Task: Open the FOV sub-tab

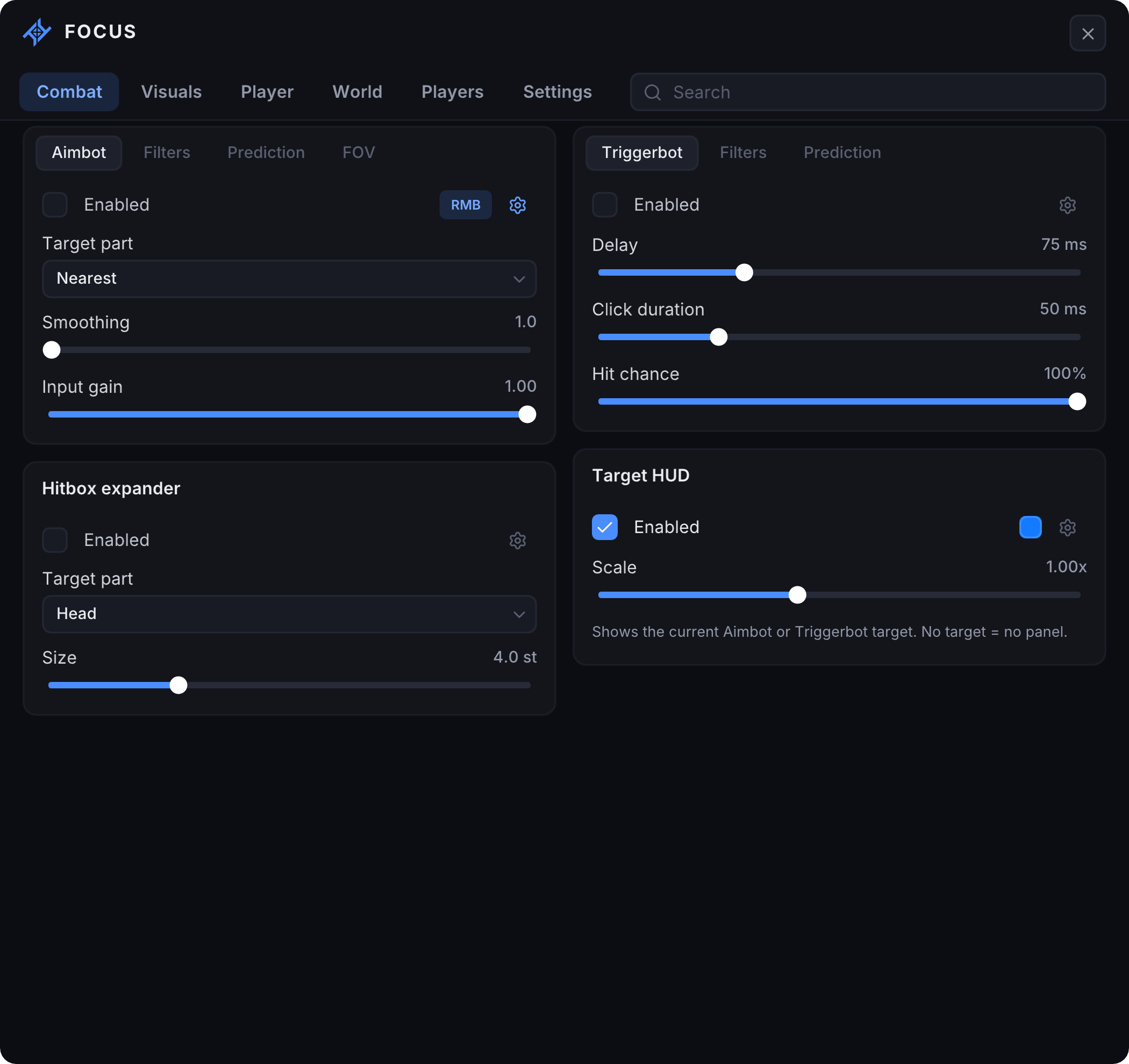Action: (x=359, y=153)
